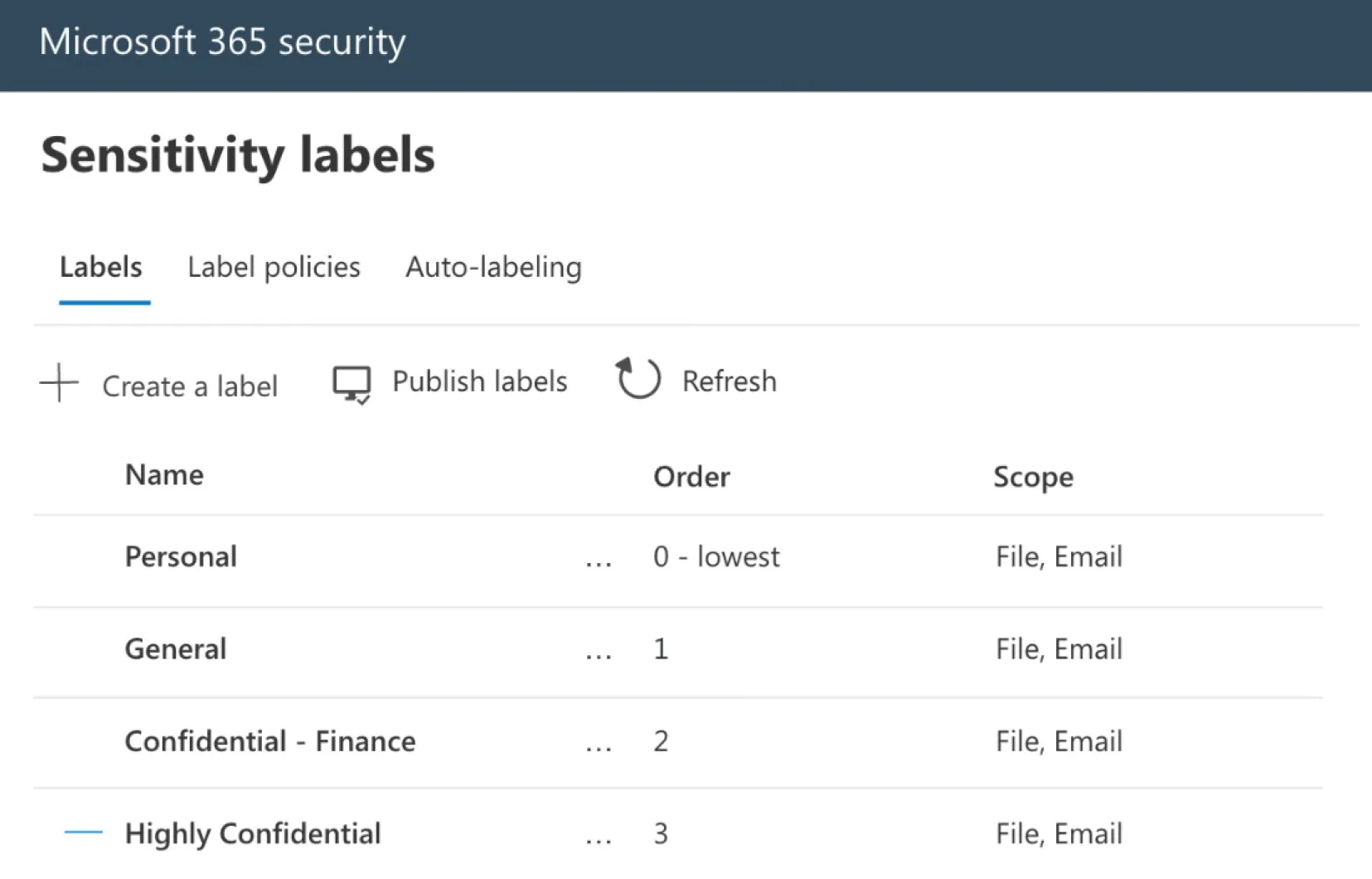
Task: Click the Publish labels text button
Action: [x=480, y=381]
